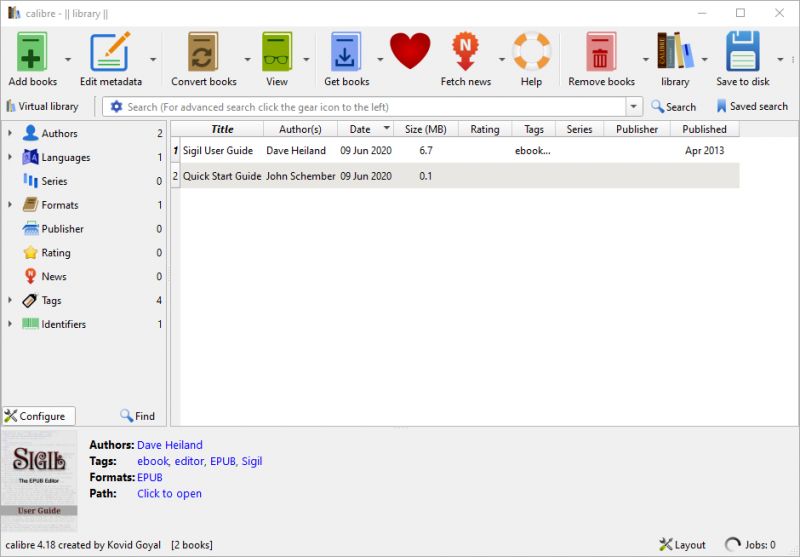
Task: Open the Add books dropdown arrow
Action: [68, 60]
